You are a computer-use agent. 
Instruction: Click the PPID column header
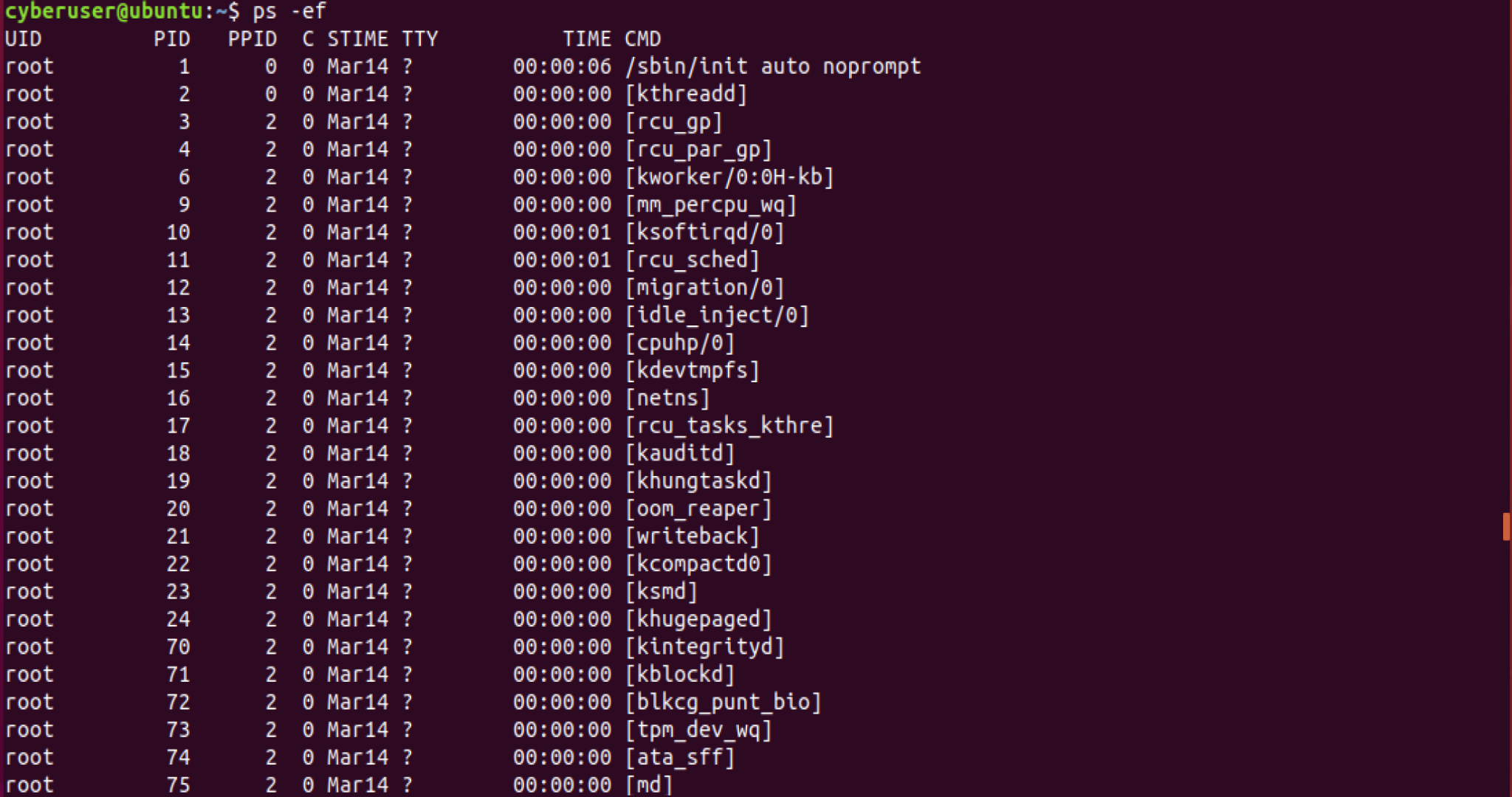(x=252, y=39)
